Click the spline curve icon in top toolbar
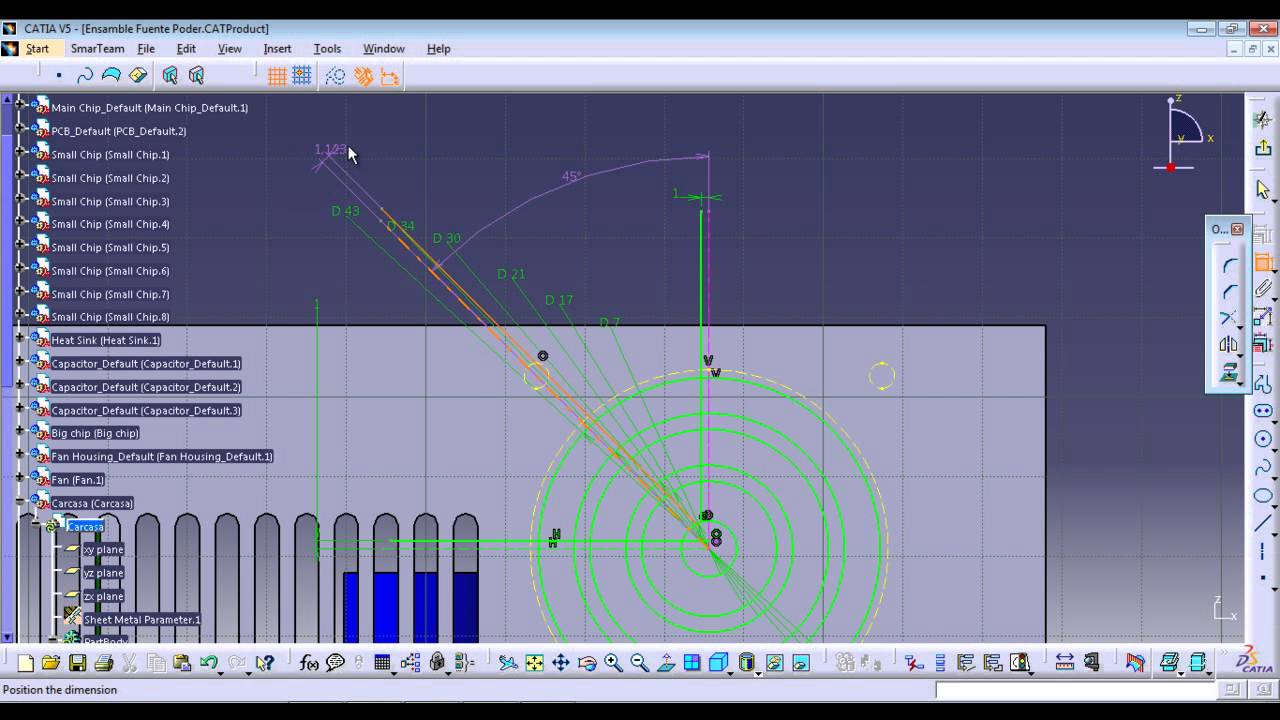Viewport: 1280px width, 720px height. [85, 75]
